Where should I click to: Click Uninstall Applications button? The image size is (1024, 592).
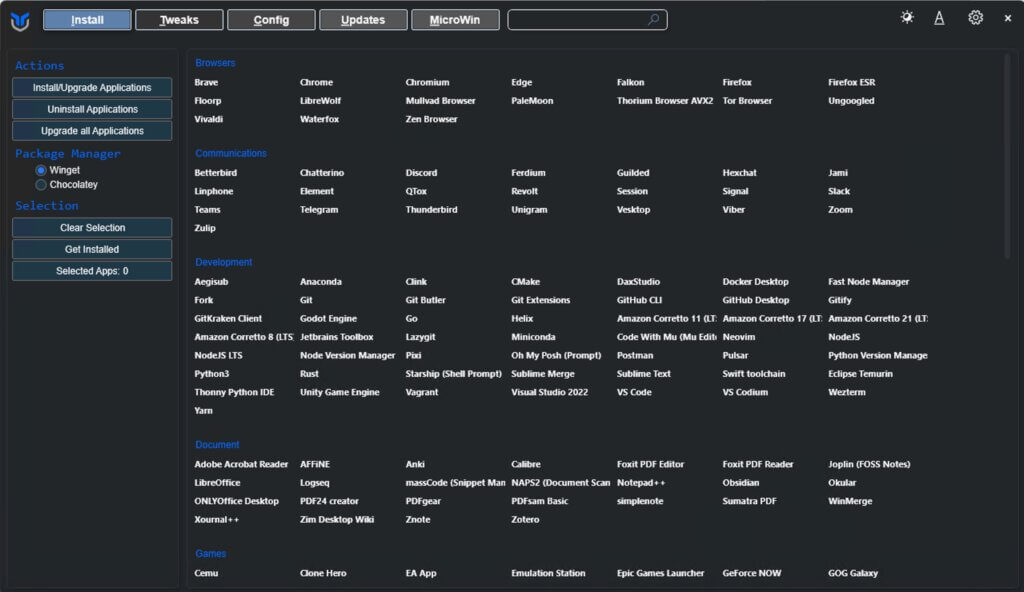point(92,109)
